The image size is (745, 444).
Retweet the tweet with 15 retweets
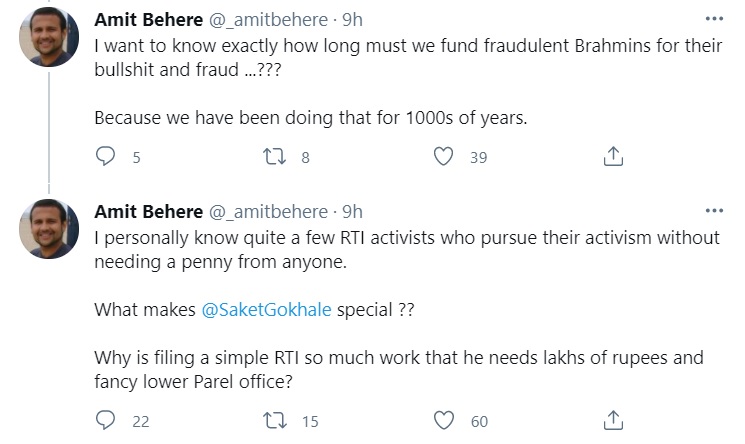tap(273, 421)
